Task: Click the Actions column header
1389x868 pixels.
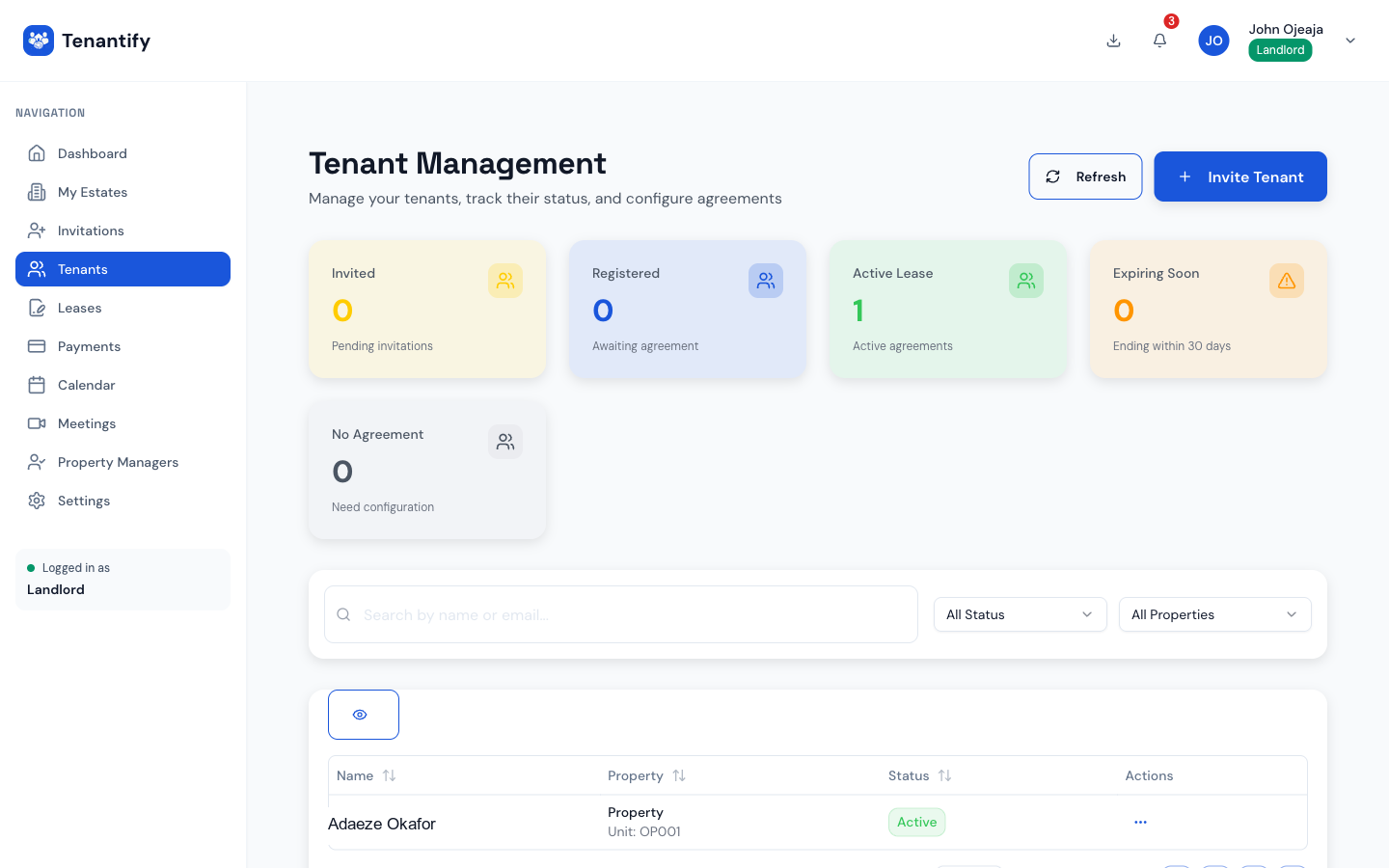Action: [x=1149, y=775]
